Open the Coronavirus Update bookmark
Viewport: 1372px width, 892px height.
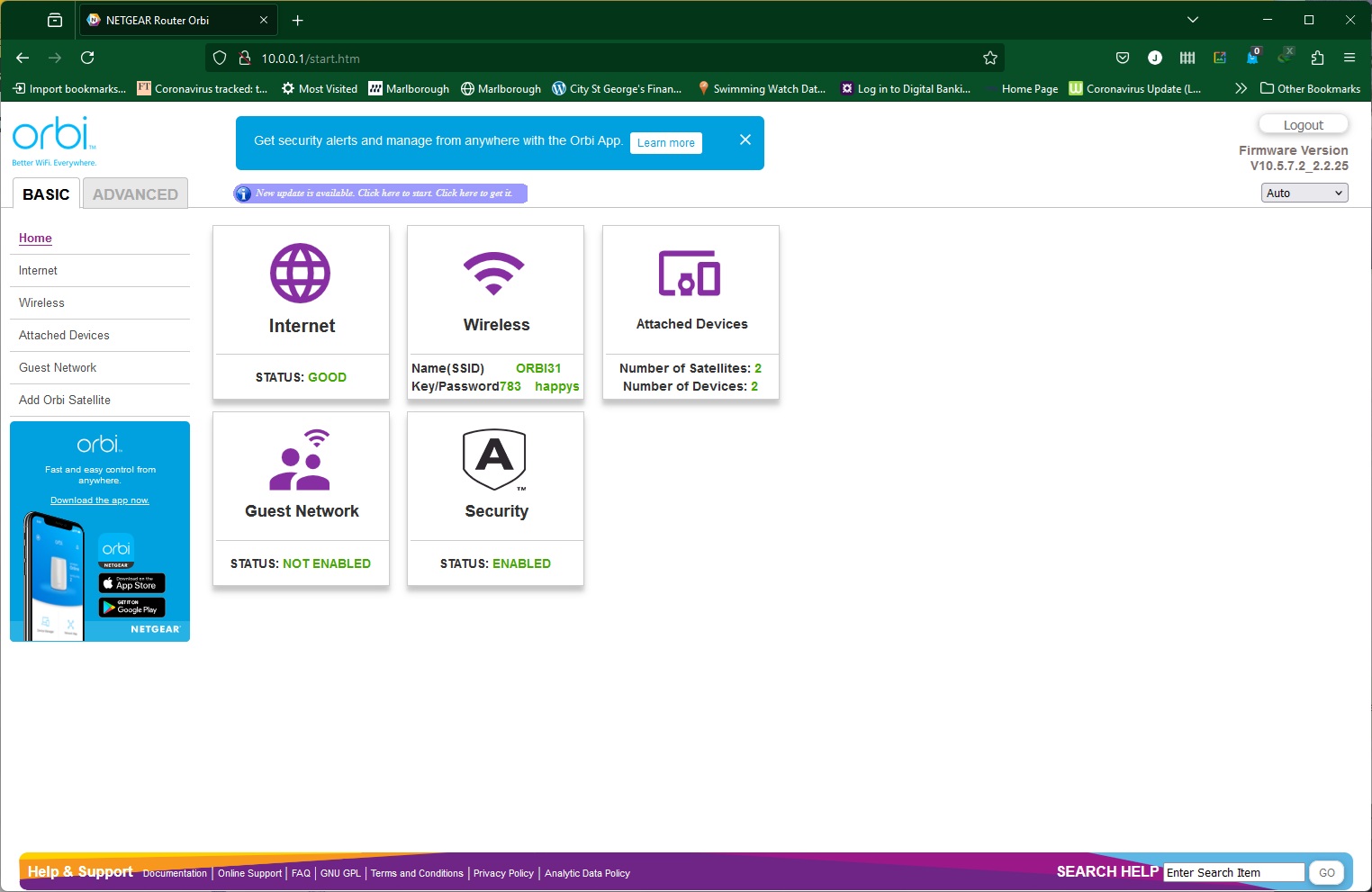coord(1135,88)
